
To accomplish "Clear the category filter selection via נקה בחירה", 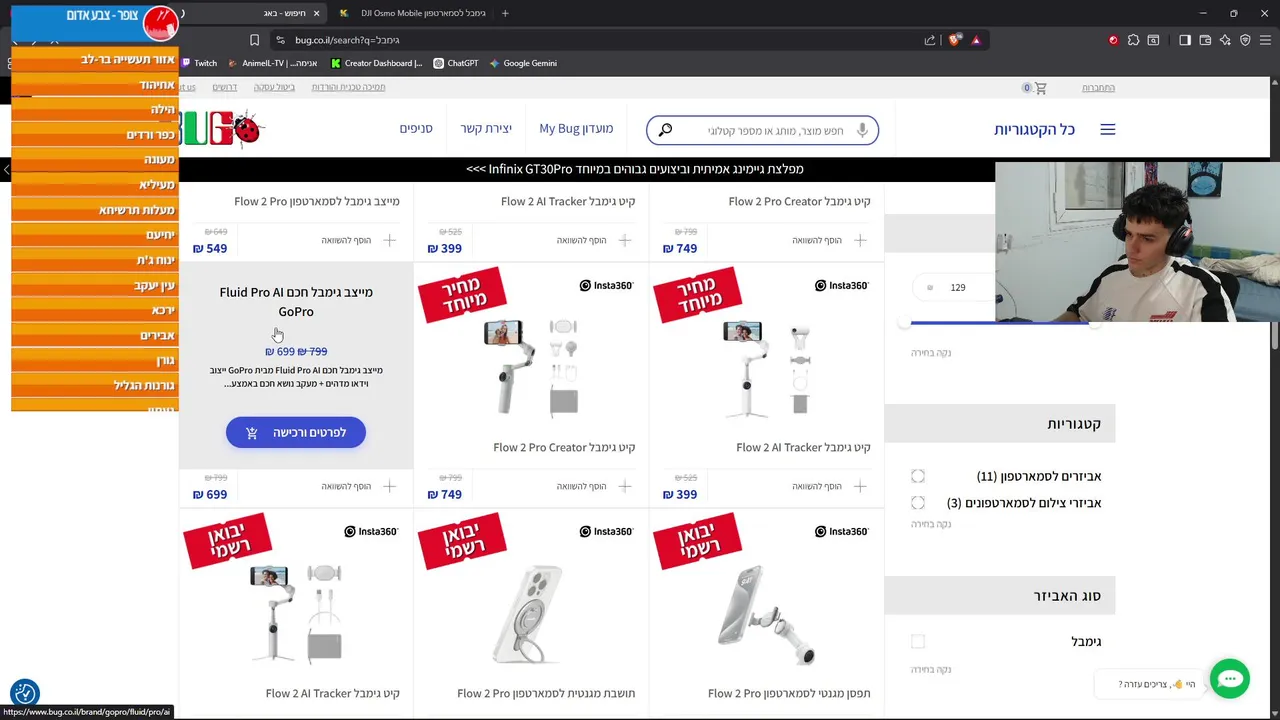I will pos(931,524).
